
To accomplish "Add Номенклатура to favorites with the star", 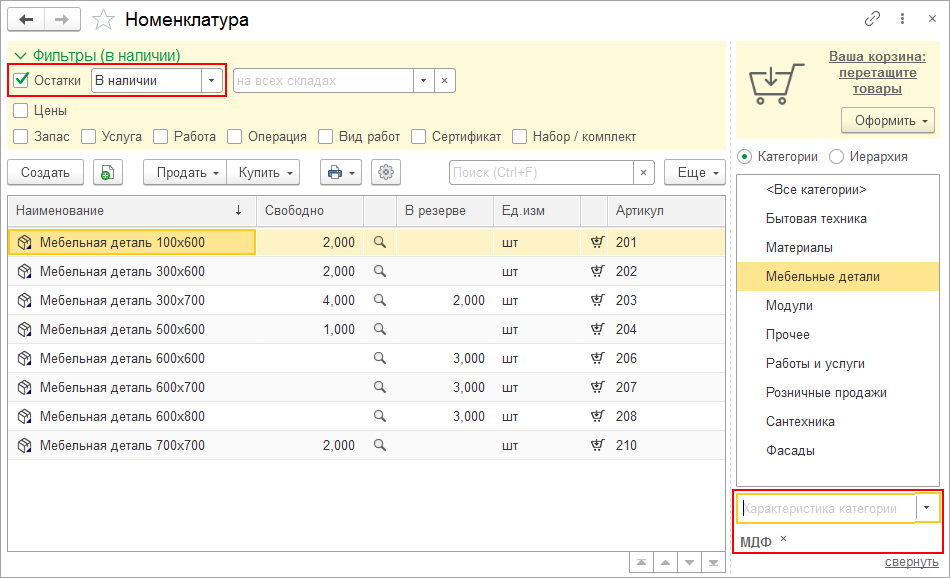I will 103,19.
